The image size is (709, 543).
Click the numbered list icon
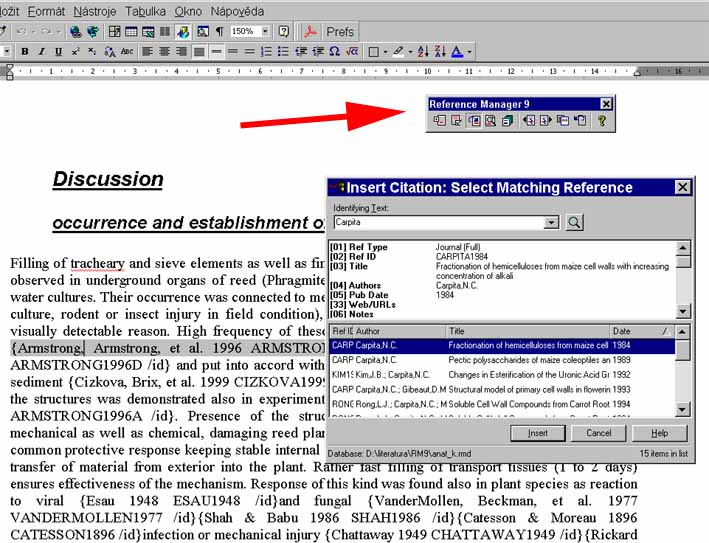(x=266, y=52)
